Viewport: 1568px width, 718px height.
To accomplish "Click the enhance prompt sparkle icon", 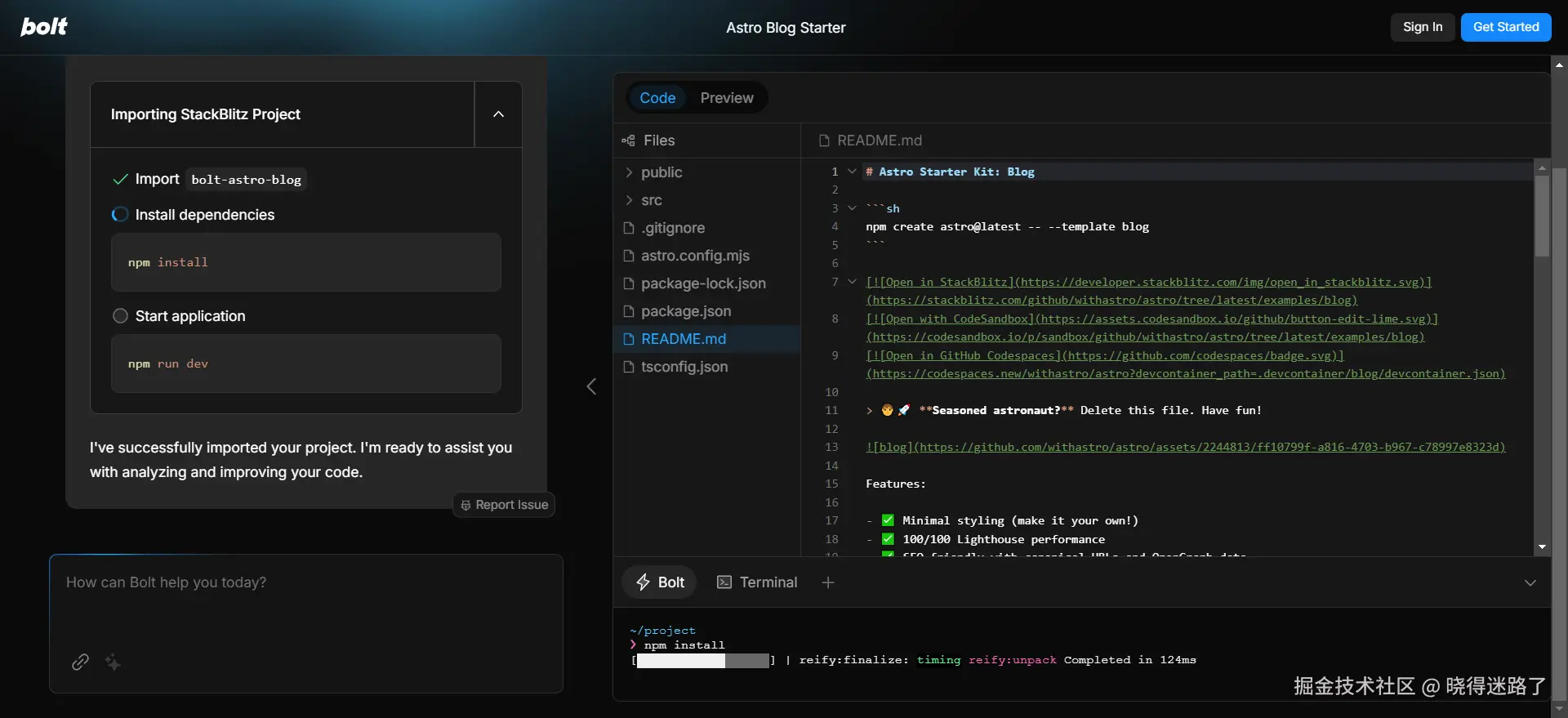I will click(113, 662).
